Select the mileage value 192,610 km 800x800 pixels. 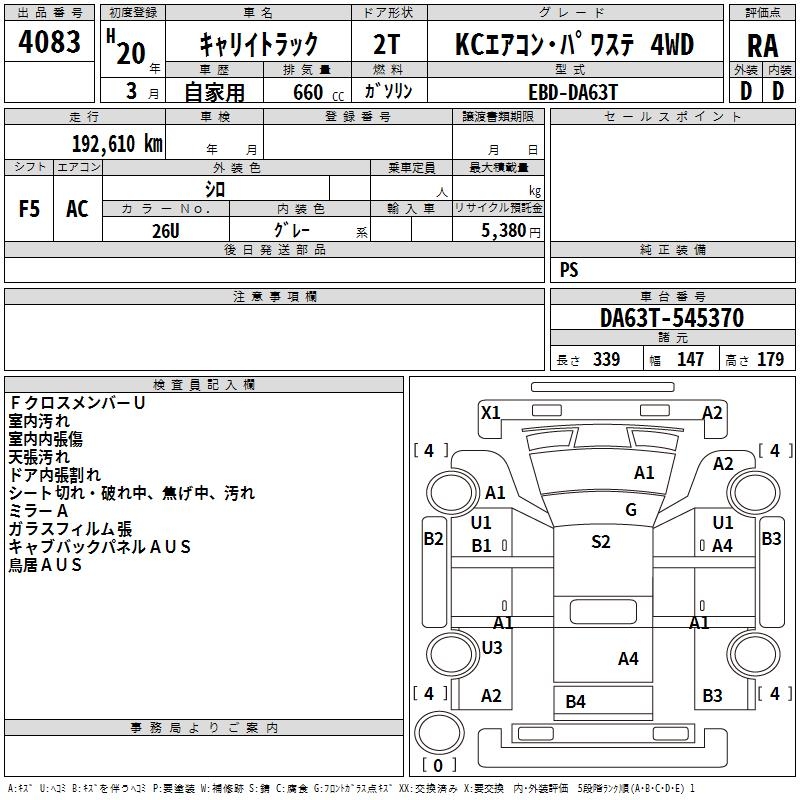(x=117, y=143)
